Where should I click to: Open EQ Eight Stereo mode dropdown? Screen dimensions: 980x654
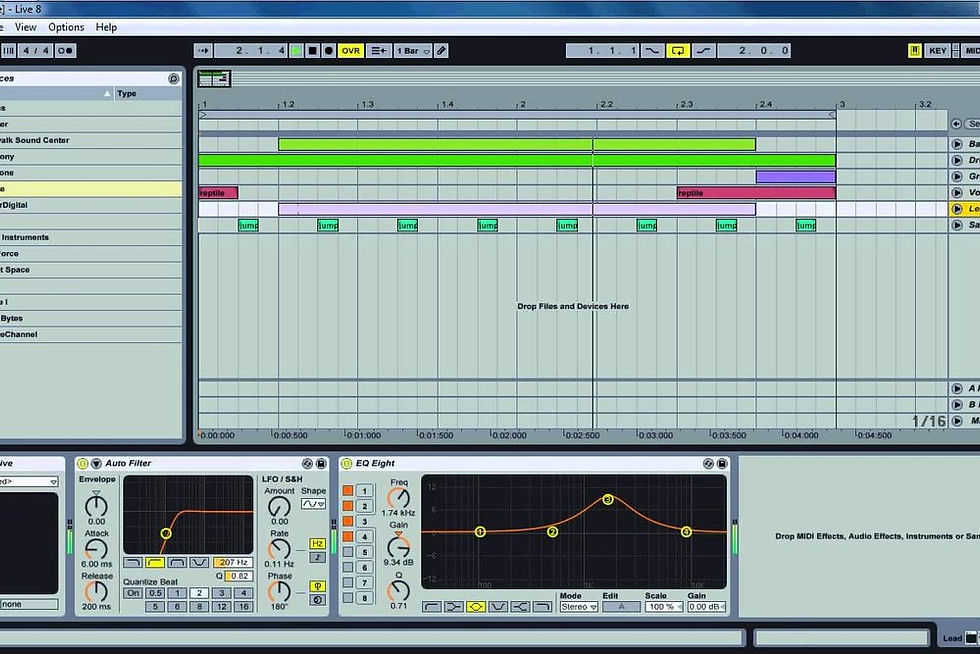(579, 606)
